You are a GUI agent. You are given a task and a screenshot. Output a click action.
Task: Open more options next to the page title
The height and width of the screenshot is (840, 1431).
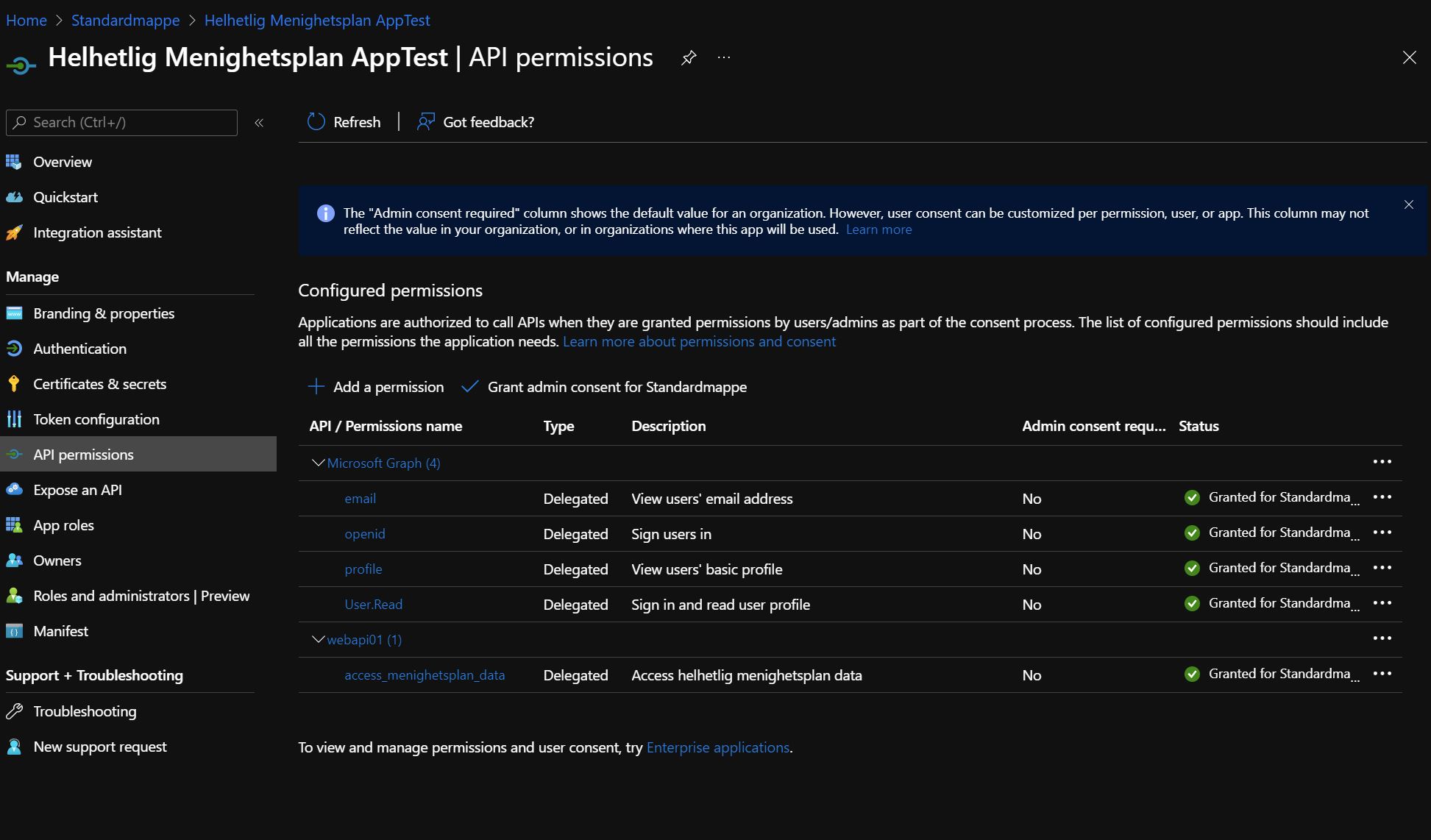tap(723, 57)
